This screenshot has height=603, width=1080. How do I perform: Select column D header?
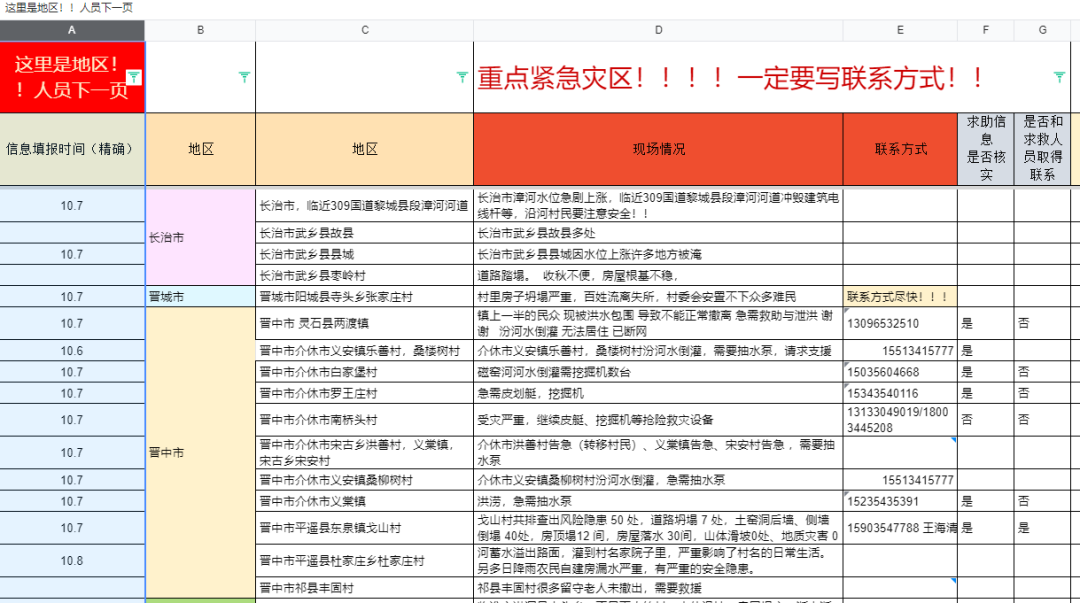tap(658, 30)
